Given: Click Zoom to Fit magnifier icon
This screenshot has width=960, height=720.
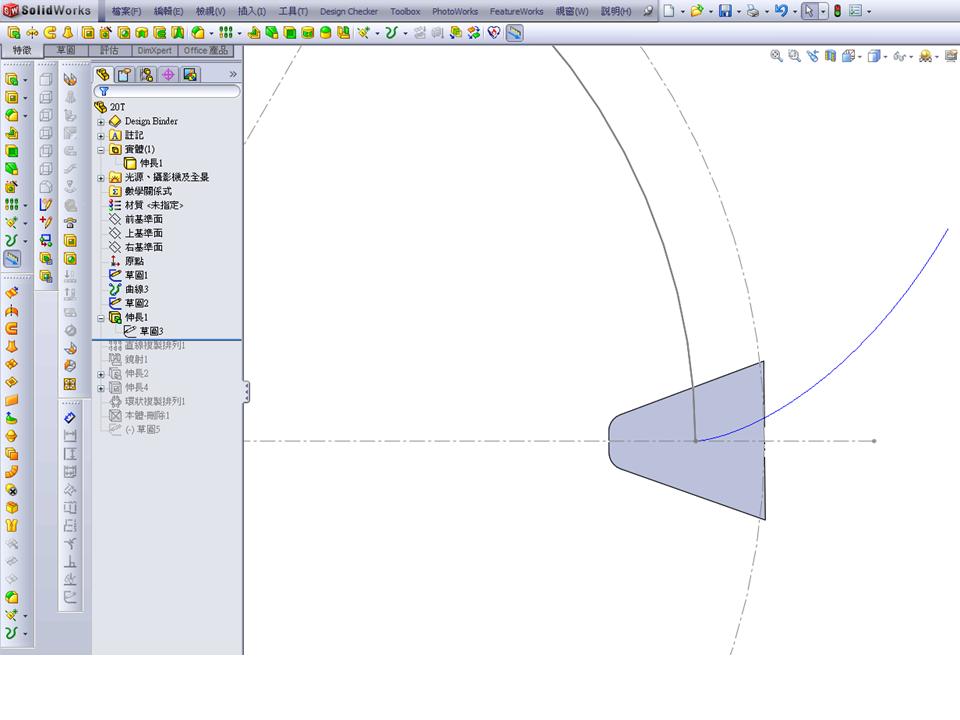Looking at the screenshot, I should point(776,56).
